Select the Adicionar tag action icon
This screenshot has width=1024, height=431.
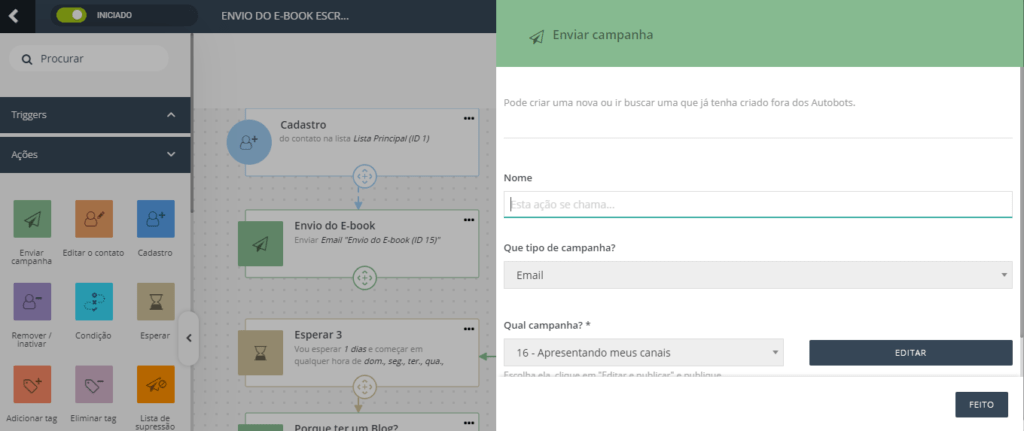(32, 385)
